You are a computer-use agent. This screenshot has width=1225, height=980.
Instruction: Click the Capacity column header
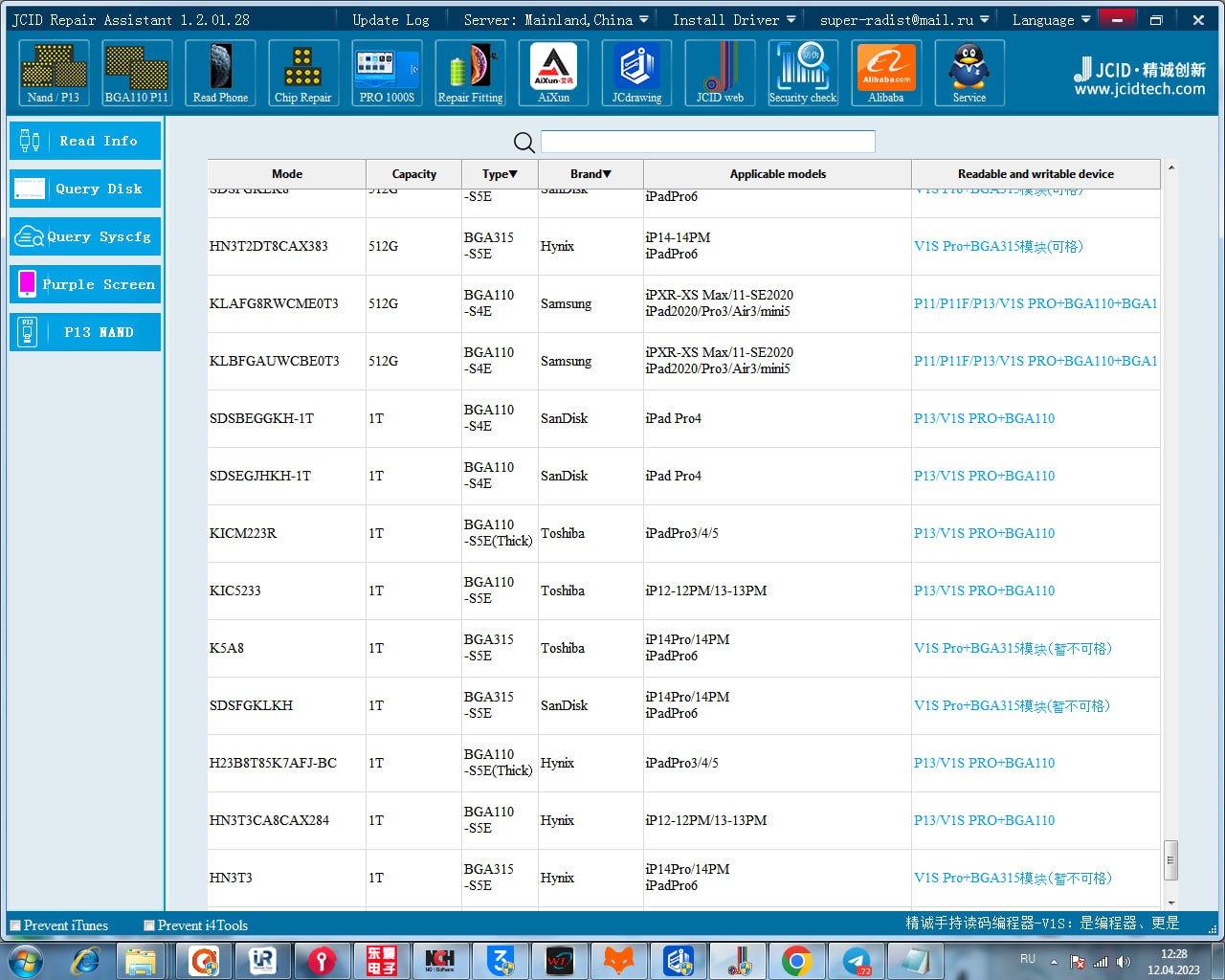pos(413,174)
